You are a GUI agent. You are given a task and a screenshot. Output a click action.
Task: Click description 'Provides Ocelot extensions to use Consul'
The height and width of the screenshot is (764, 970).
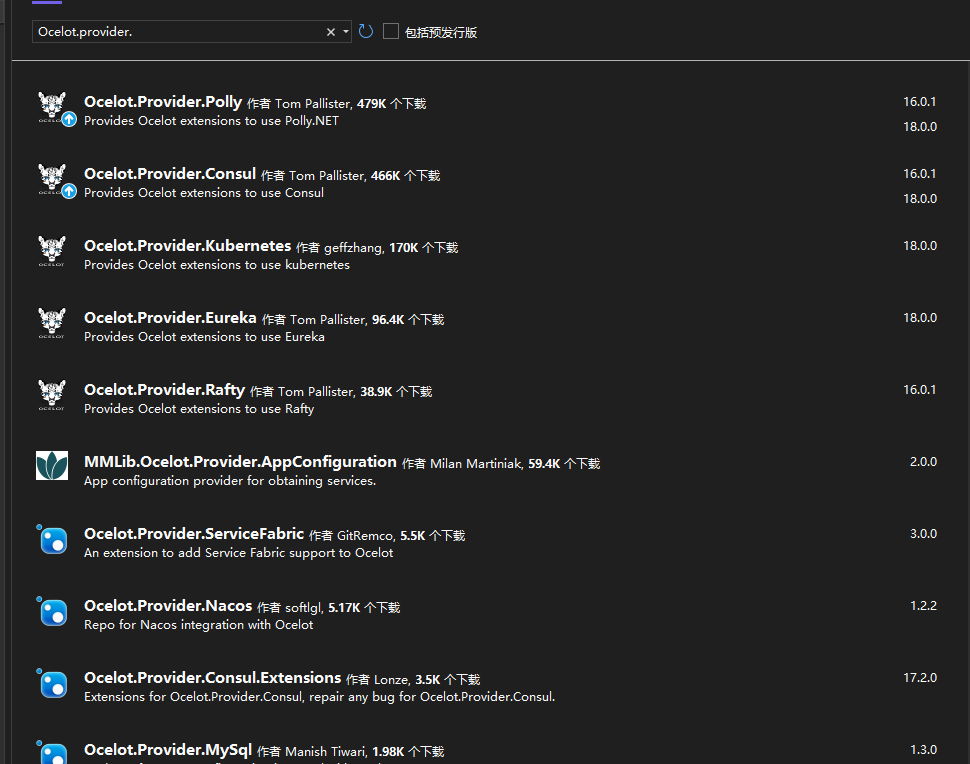204,193
